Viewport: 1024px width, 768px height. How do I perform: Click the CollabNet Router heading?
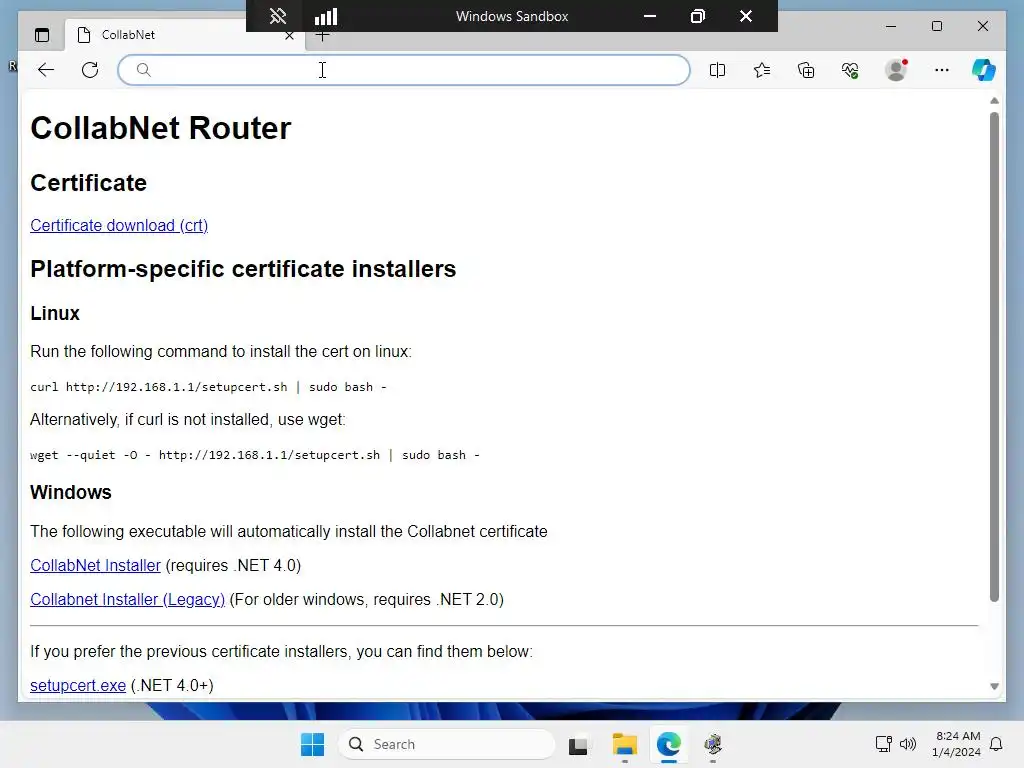[x=161, y=128]
